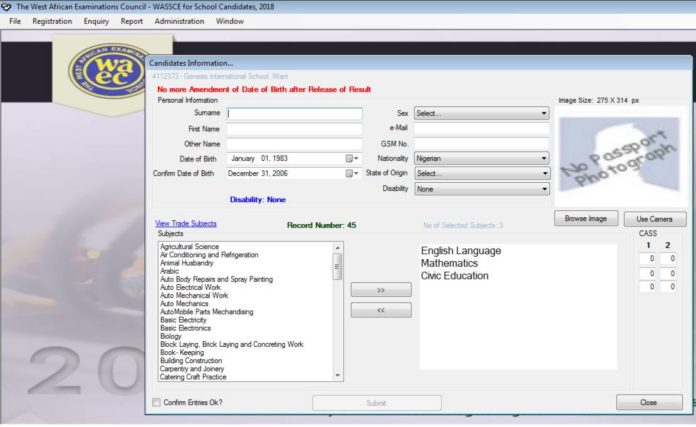Click the Confirm Date of Birth field value

click(x=258, y=174)
